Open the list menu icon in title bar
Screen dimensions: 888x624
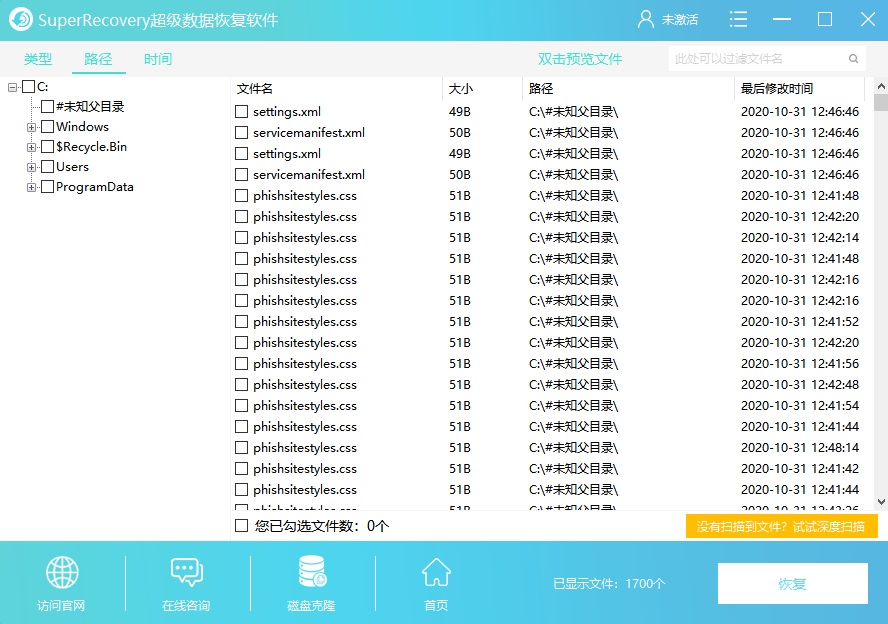[x=738, y=20]
